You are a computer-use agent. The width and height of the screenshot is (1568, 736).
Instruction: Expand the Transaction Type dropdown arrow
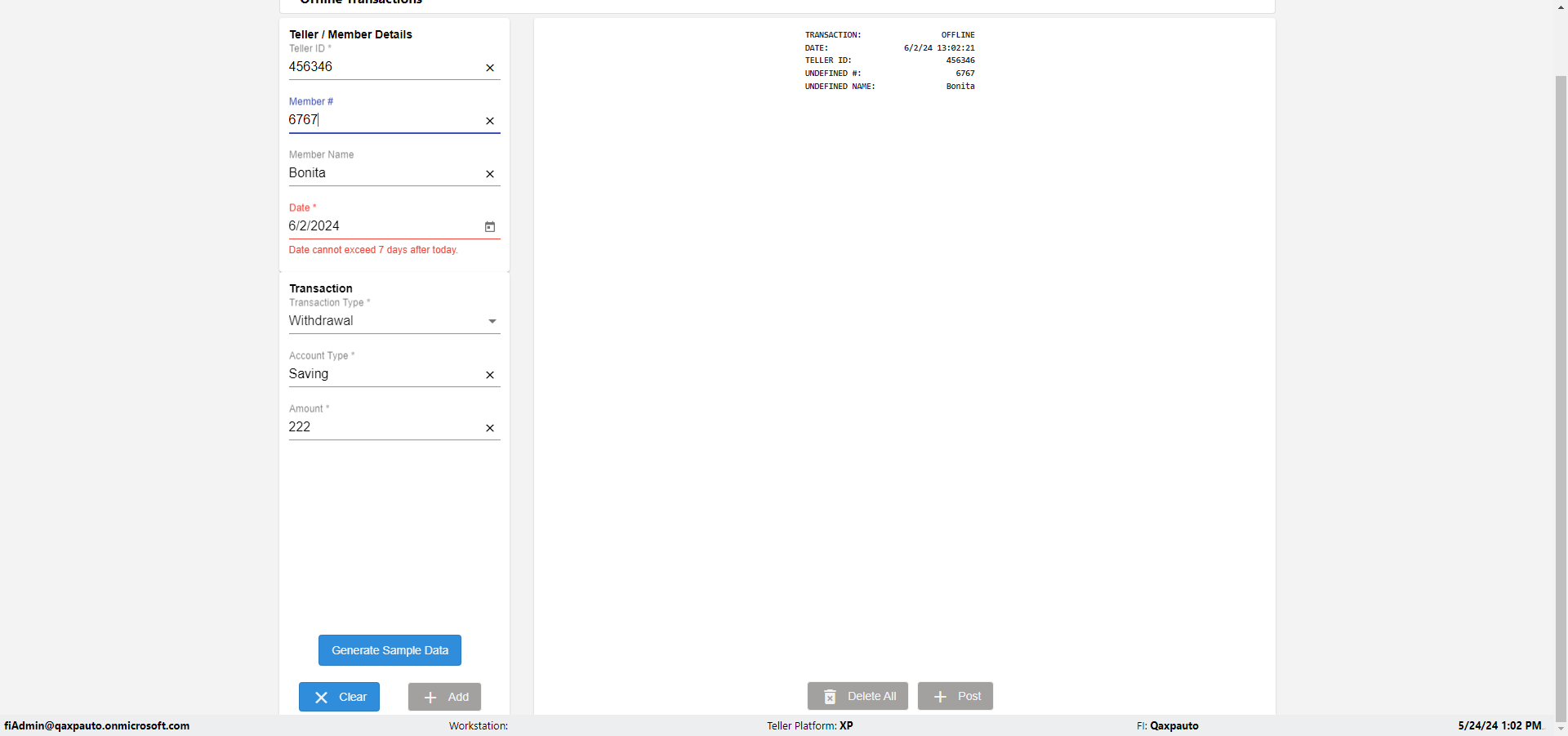[492, 322]
